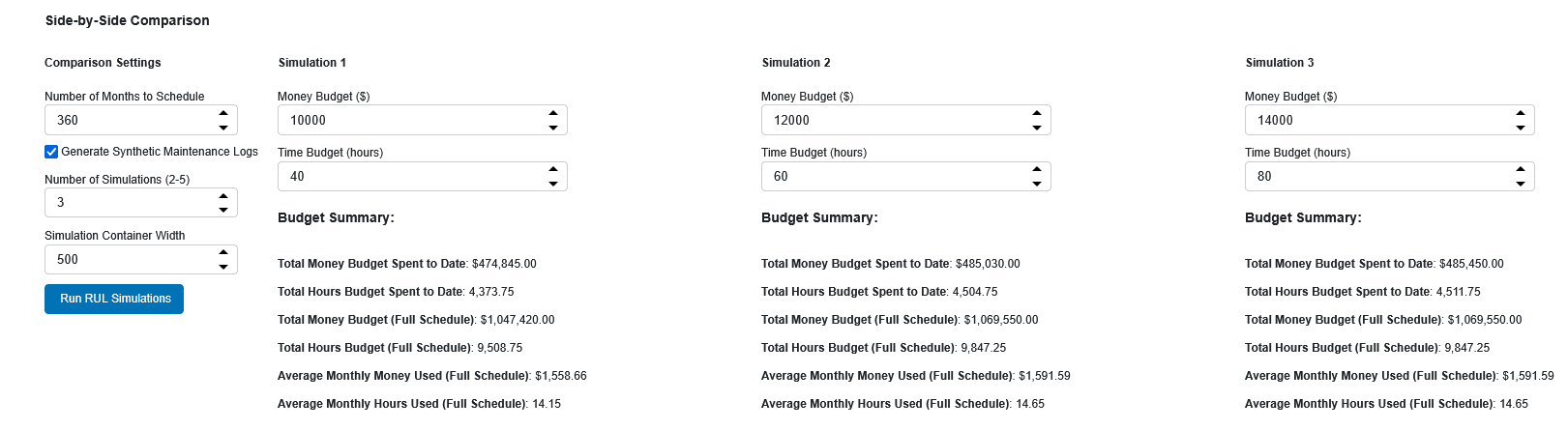
Task: Increment Number of Simulations value
Action: point(223,196)
